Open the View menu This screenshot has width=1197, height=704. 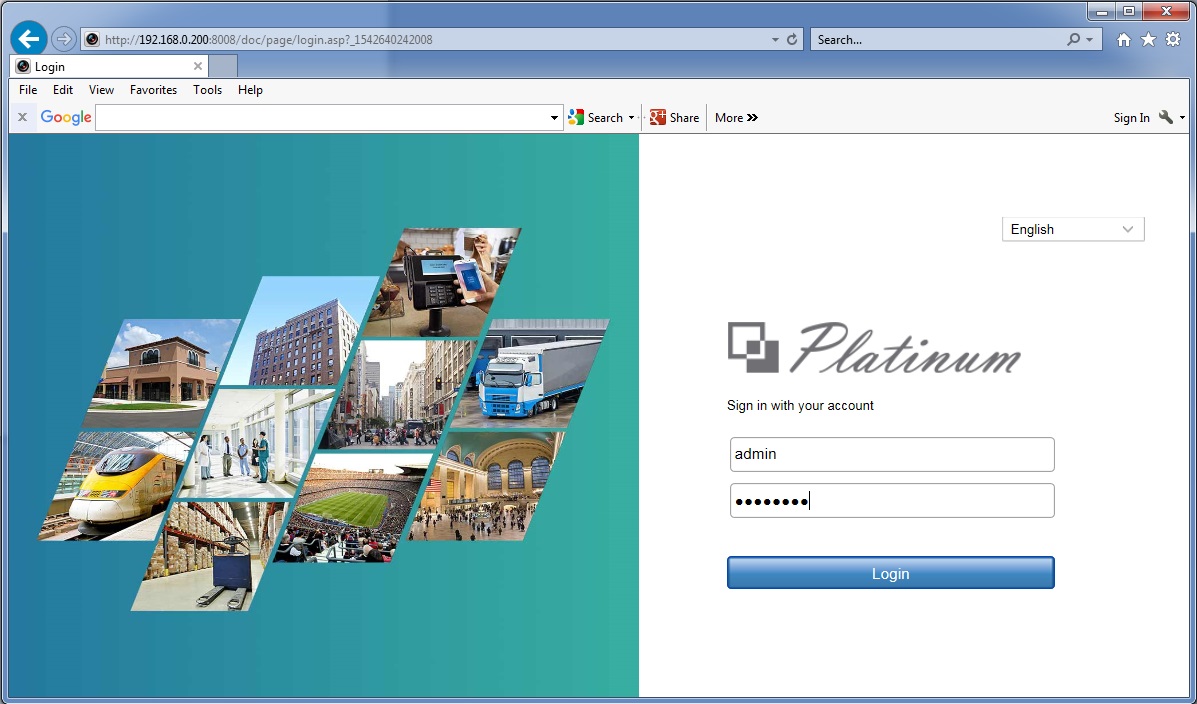(102, 90)
